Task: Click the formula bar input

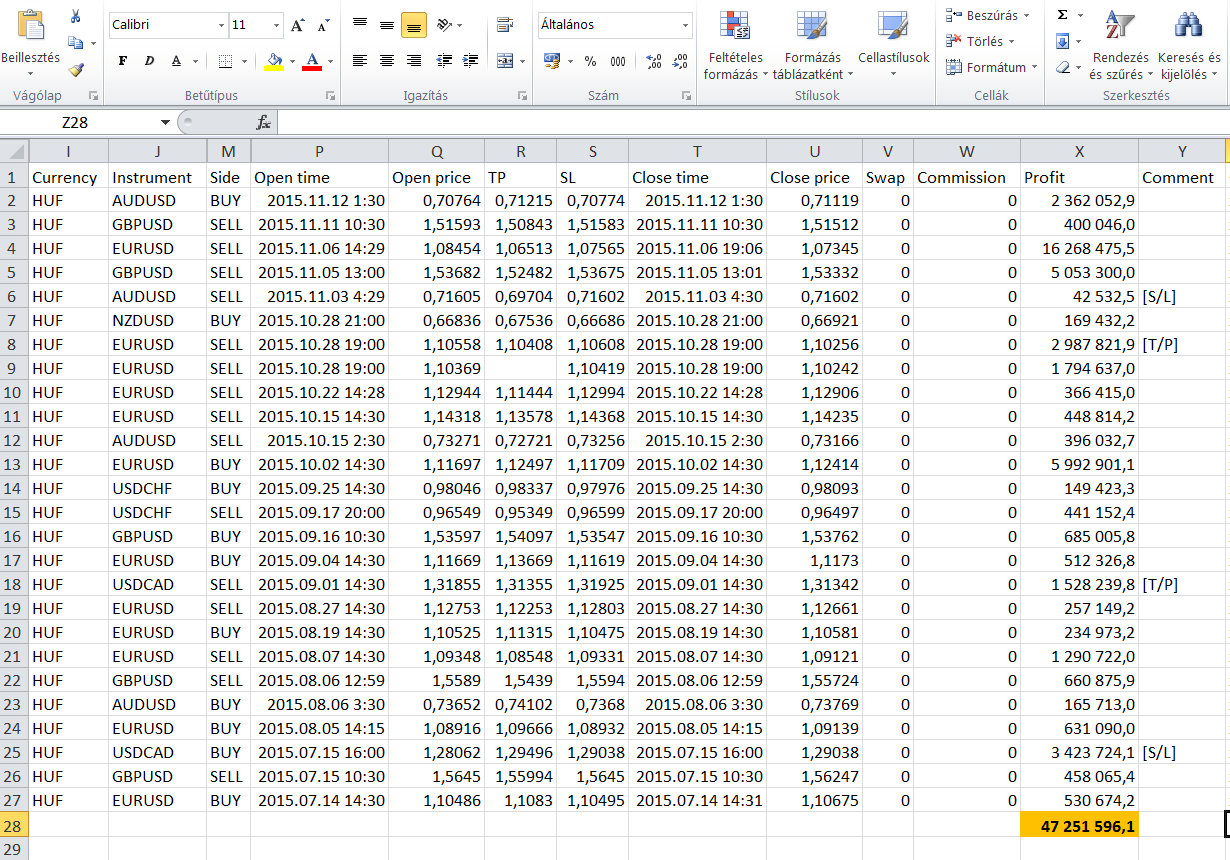Action: pos(753,122)
